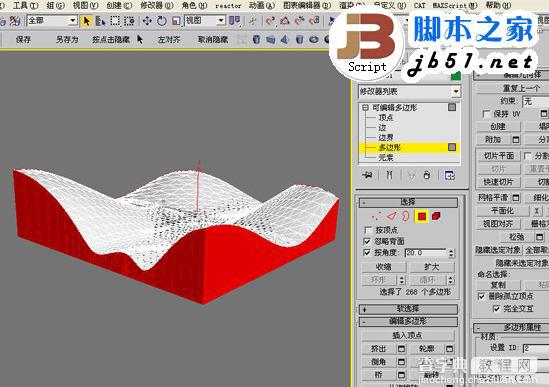Collapse the 多边形属性 rollout
The height and width of the screenshot is (387, 549).
511,328
